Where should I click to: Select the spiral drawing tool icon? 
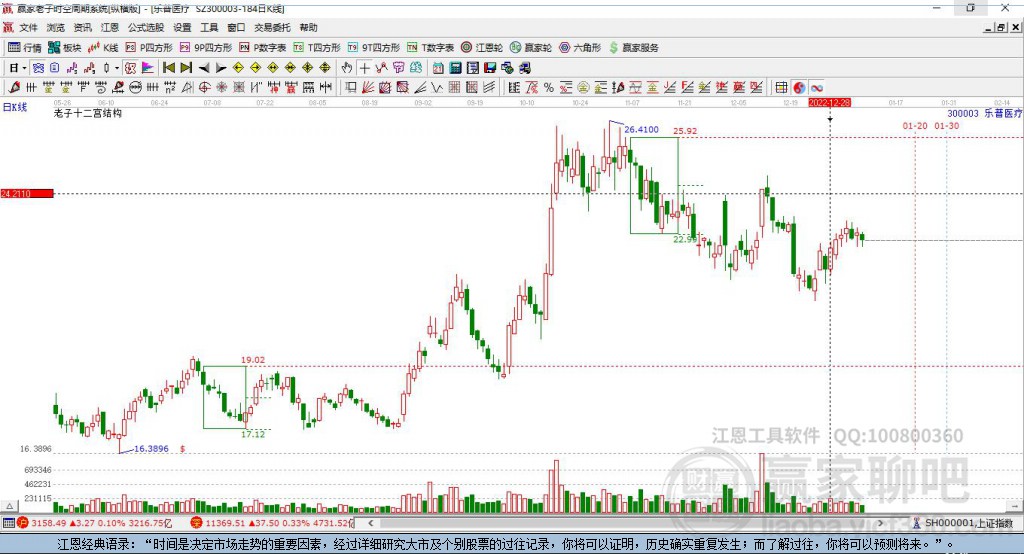tap(101, 88)
